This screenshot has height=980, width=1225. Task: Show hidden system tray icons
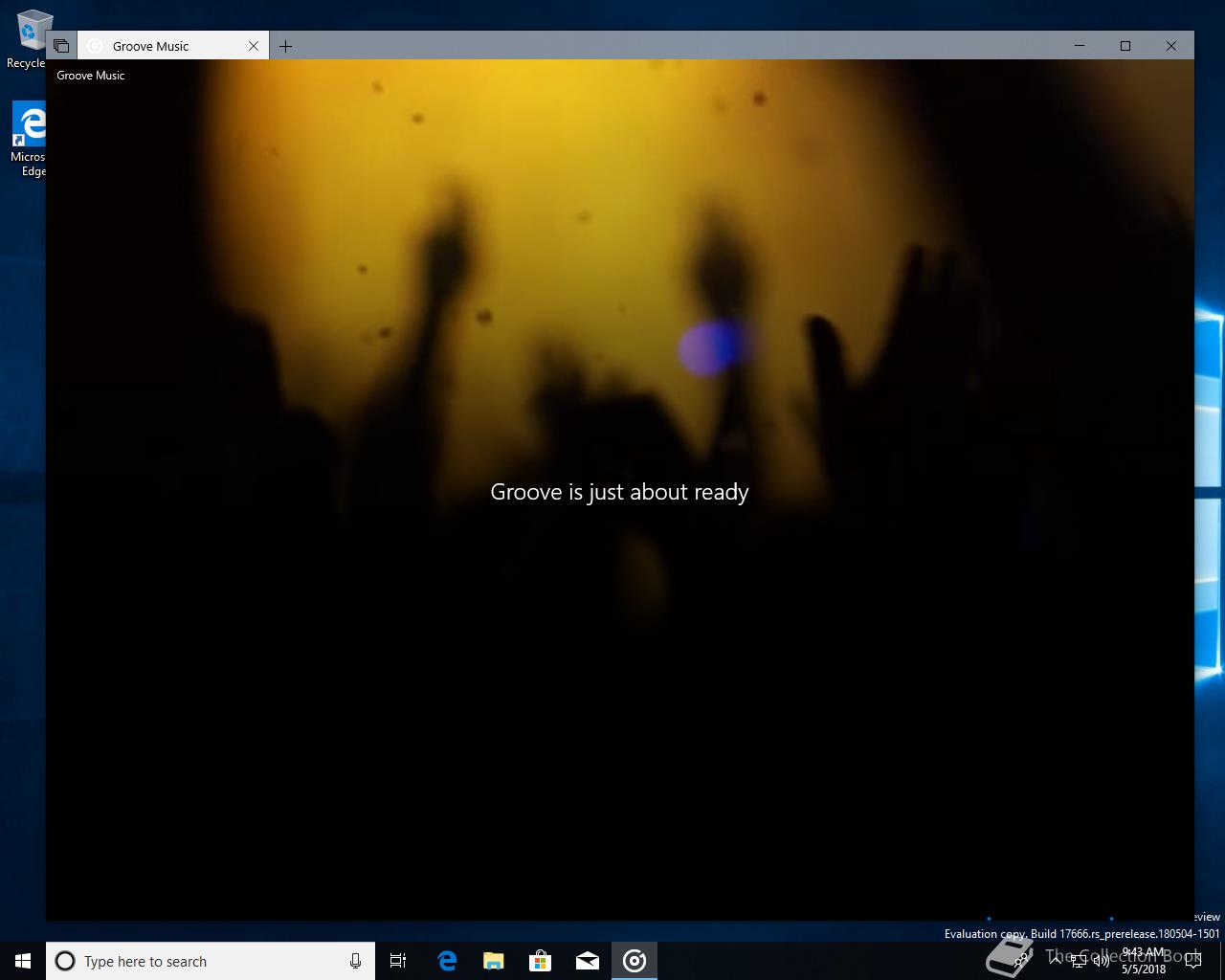[1056, 960]
